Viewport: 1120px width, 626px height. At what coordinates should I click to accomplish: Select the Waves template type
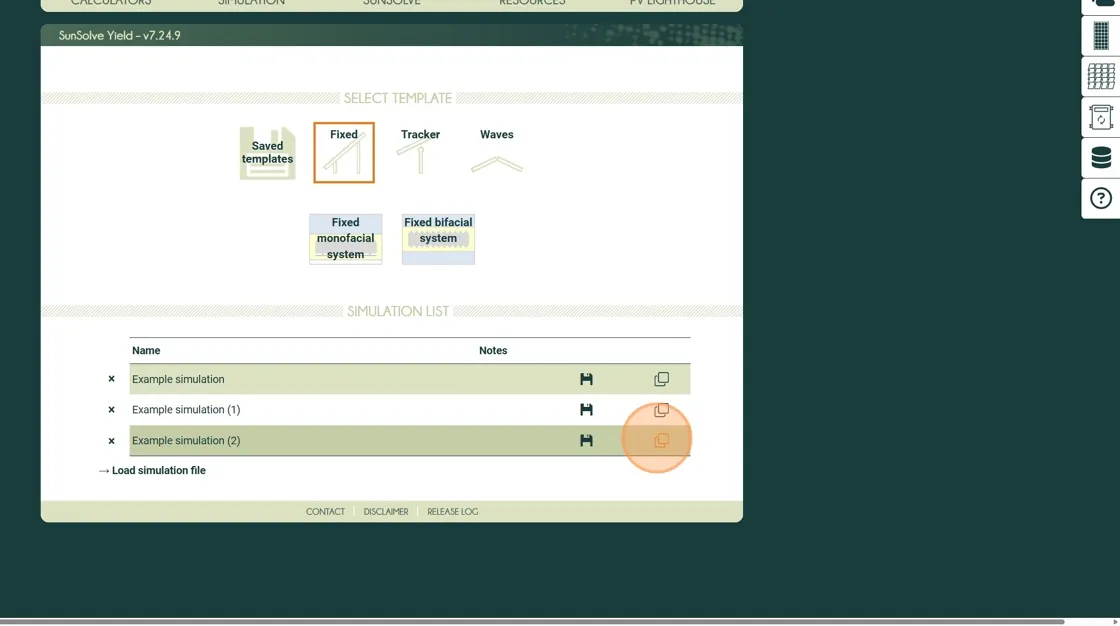click(496, 152)
